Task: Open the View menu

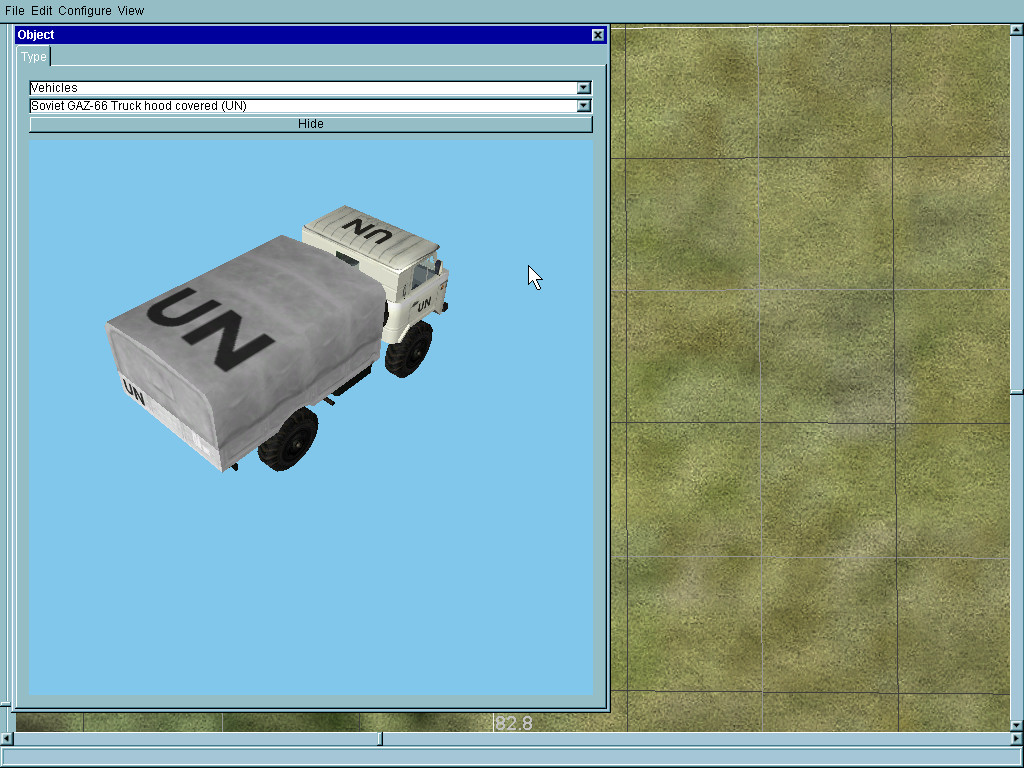Action: point(131,10)
